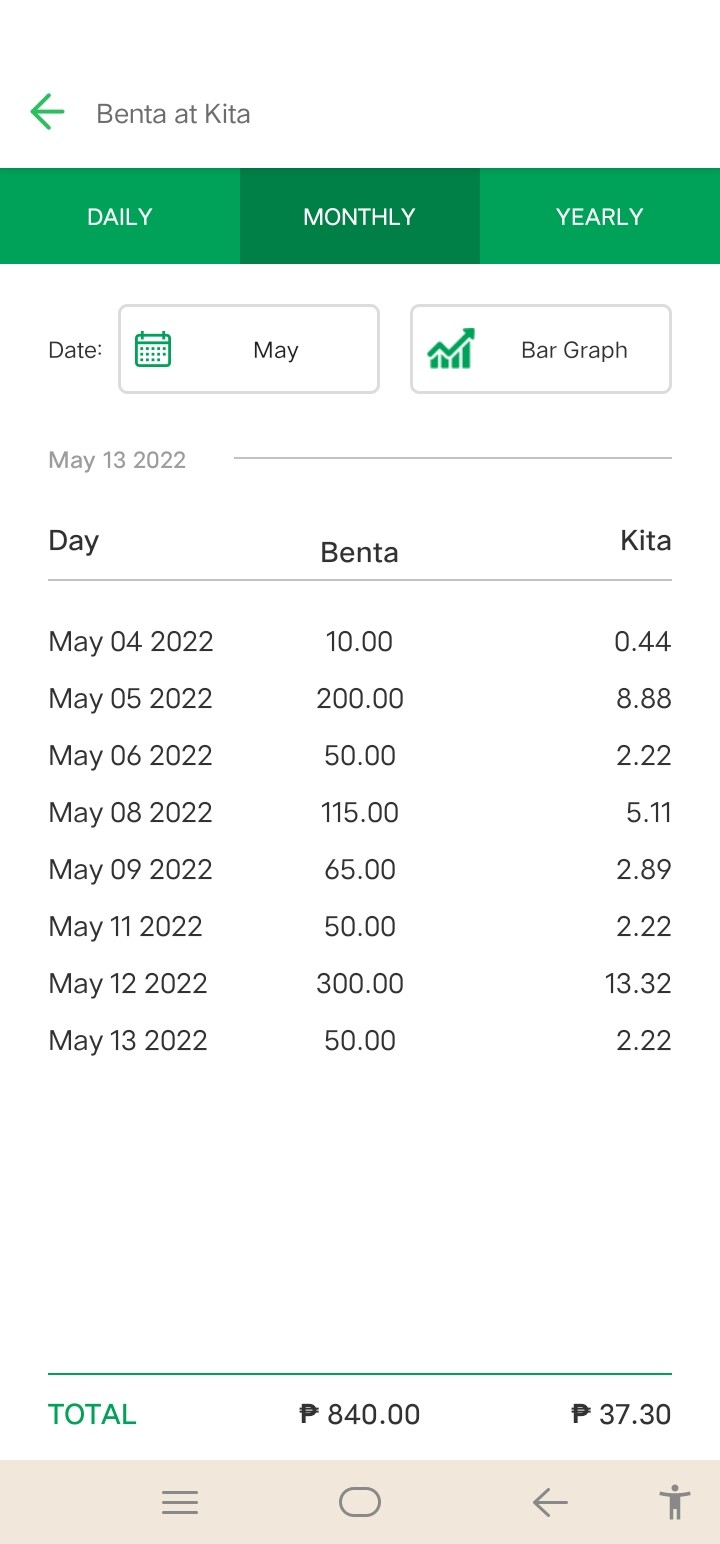Click the May 12 2022 row

[360, 983]
